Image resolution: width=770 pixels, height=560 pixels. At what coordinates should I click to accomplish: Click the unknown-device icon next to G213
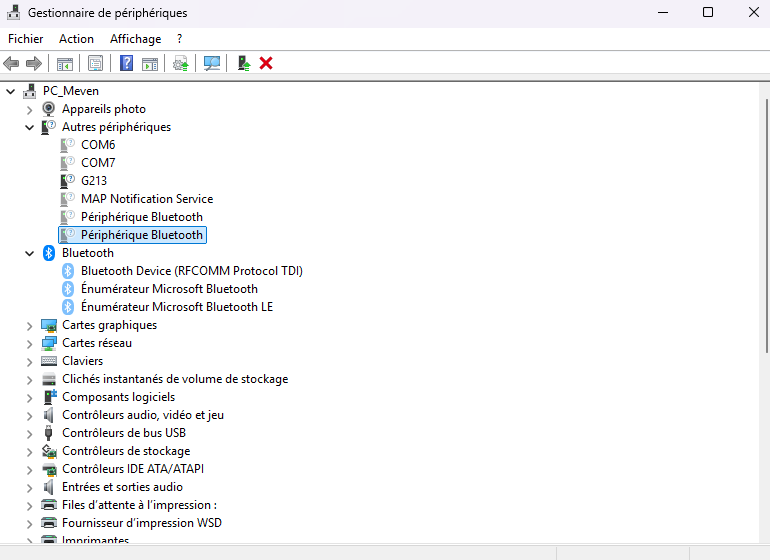pos(68,180)
